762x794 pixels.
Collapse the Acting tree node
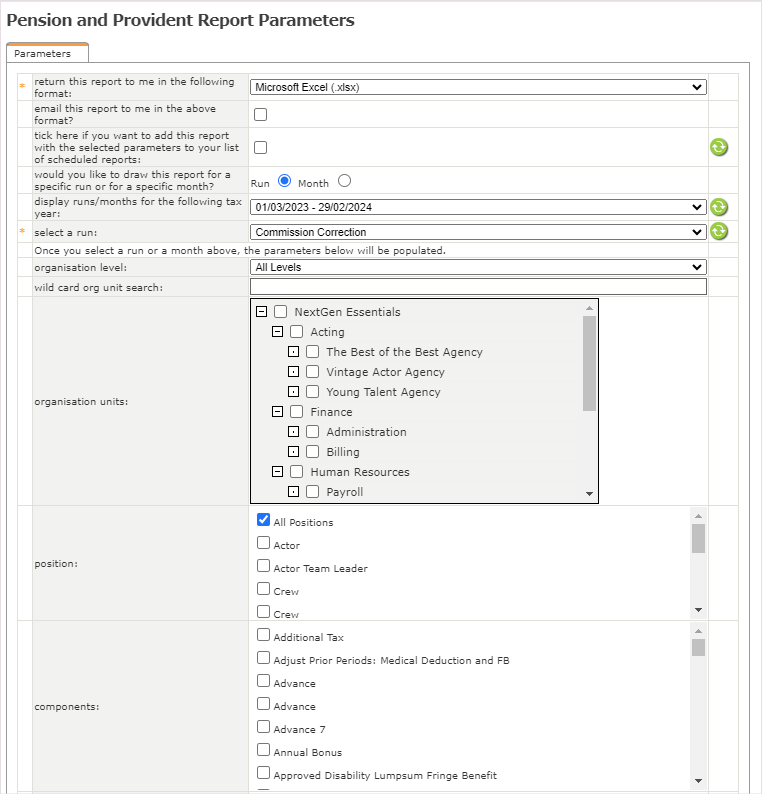point(278,332)
